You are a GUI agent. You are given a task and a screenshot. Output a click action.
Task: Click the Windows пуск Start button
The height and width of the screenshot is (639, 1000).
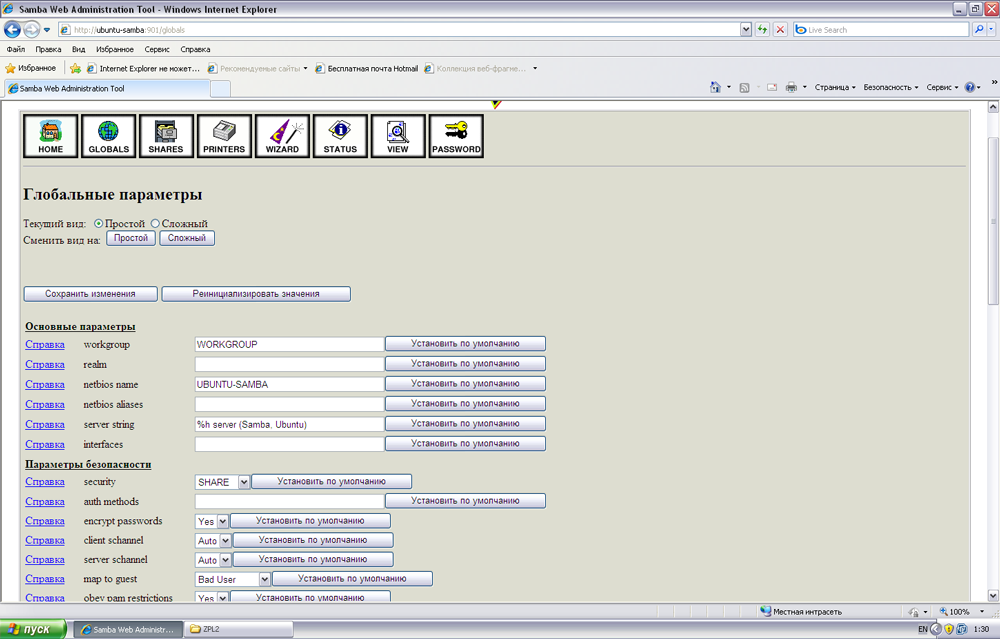tap(35, 629)
